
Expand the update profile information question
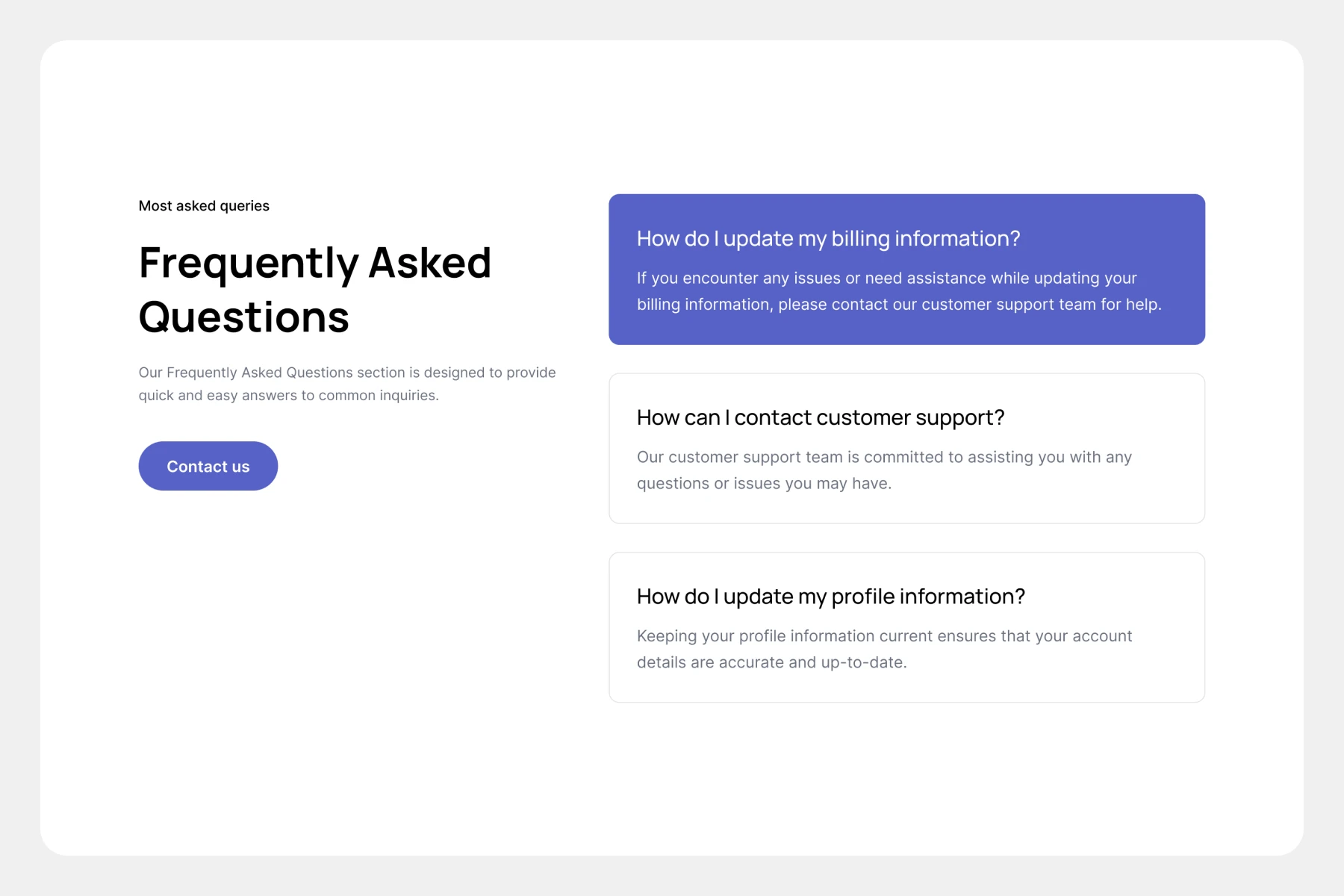[x=830, y=597]
